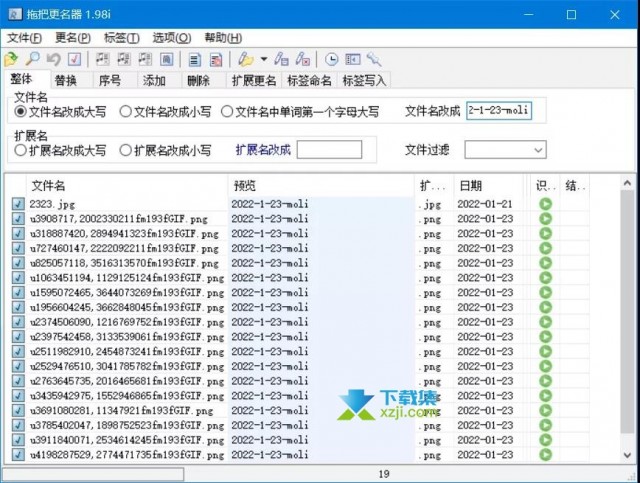Click the pencil with folder icon
The image size is (640, 483).
(246, 60)
